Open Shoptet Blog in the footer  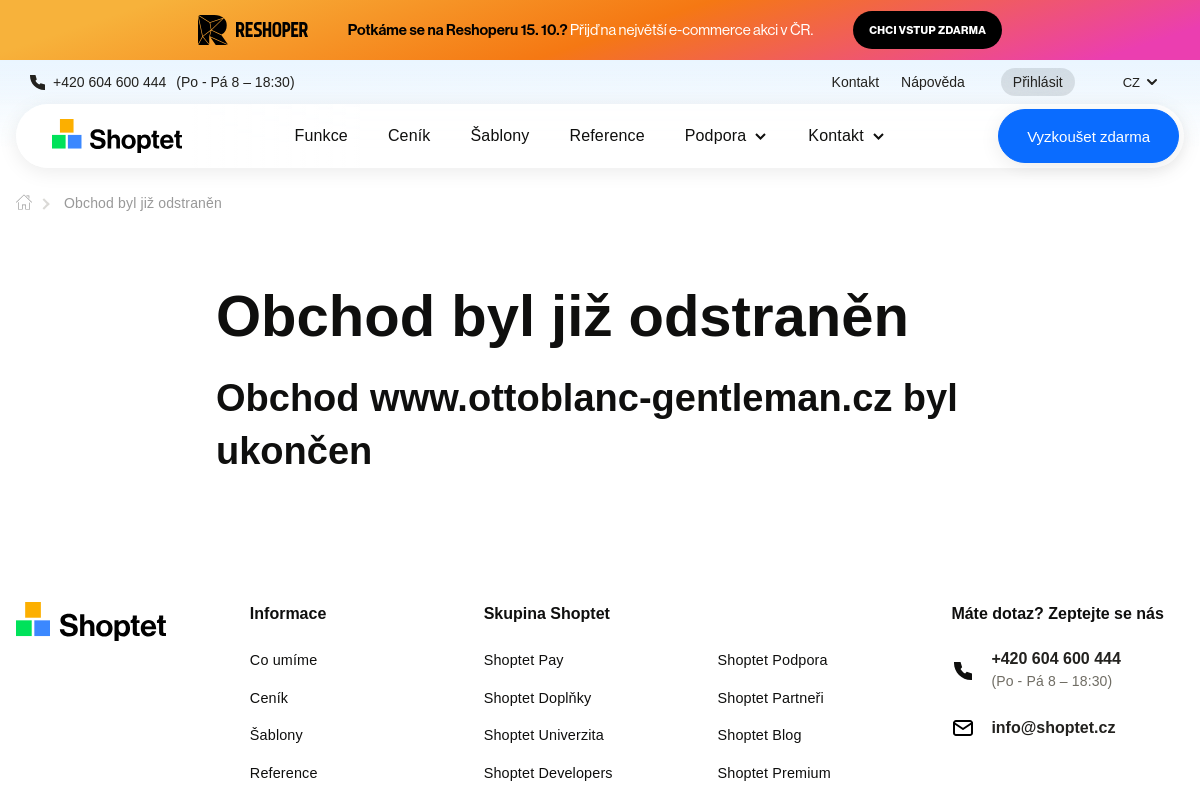pos(760,735)
